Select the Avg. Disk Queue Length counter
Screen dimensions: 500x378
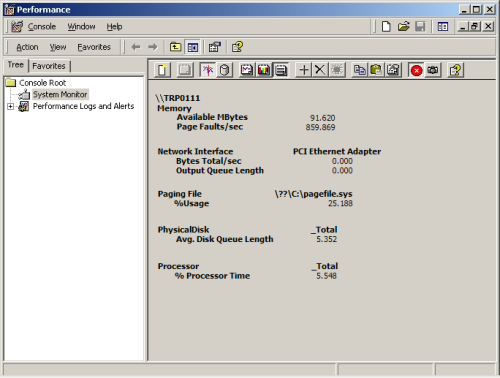tap(225, 239)
